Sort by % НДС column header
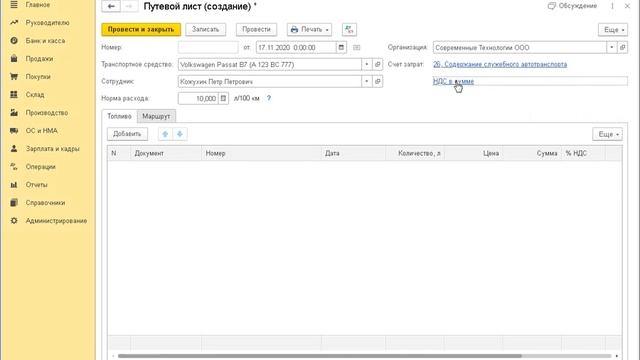 [583, 153]
